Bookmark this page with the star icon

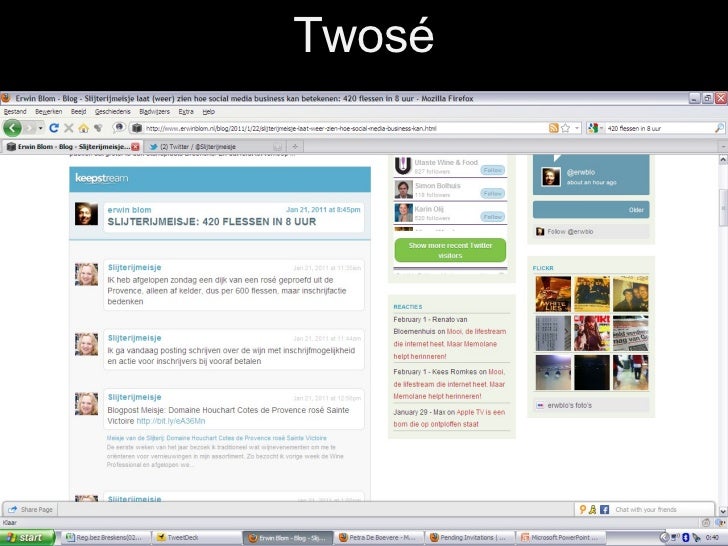point(565,128)
